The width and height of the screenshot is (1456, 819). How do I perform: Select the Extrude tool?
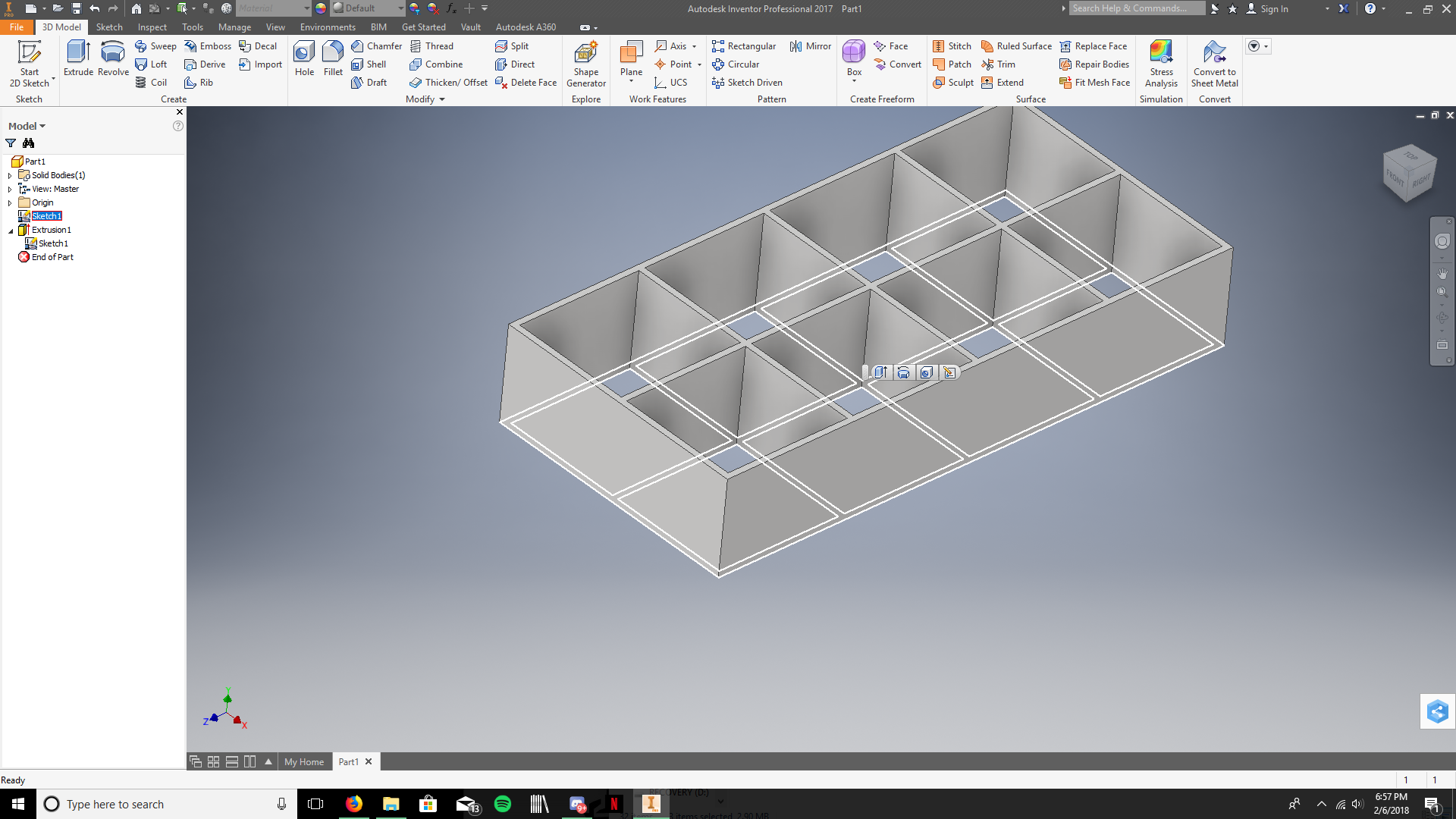78,58
